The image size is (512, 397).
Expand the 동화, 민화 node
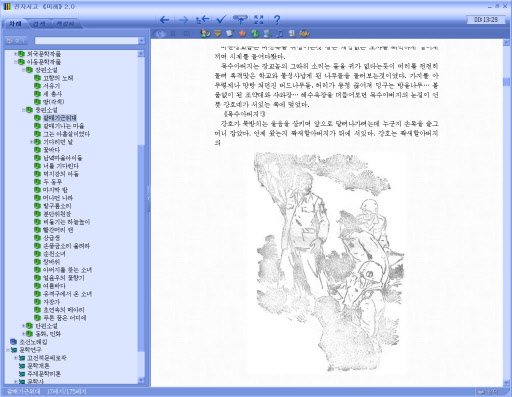pos(24,333)
